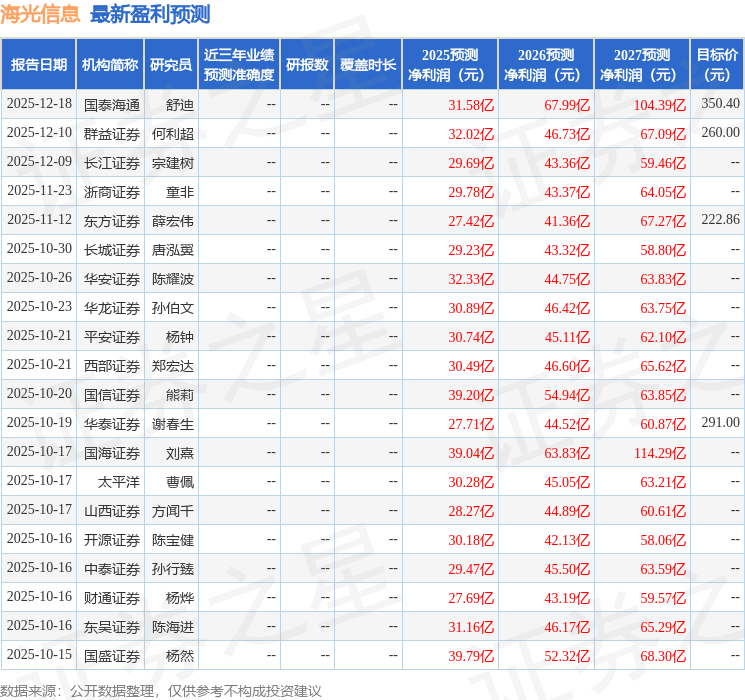745x700 pixels.
Task: Click the 机构简称 column header
Action: pyautogui.click(x=110, y=65)
